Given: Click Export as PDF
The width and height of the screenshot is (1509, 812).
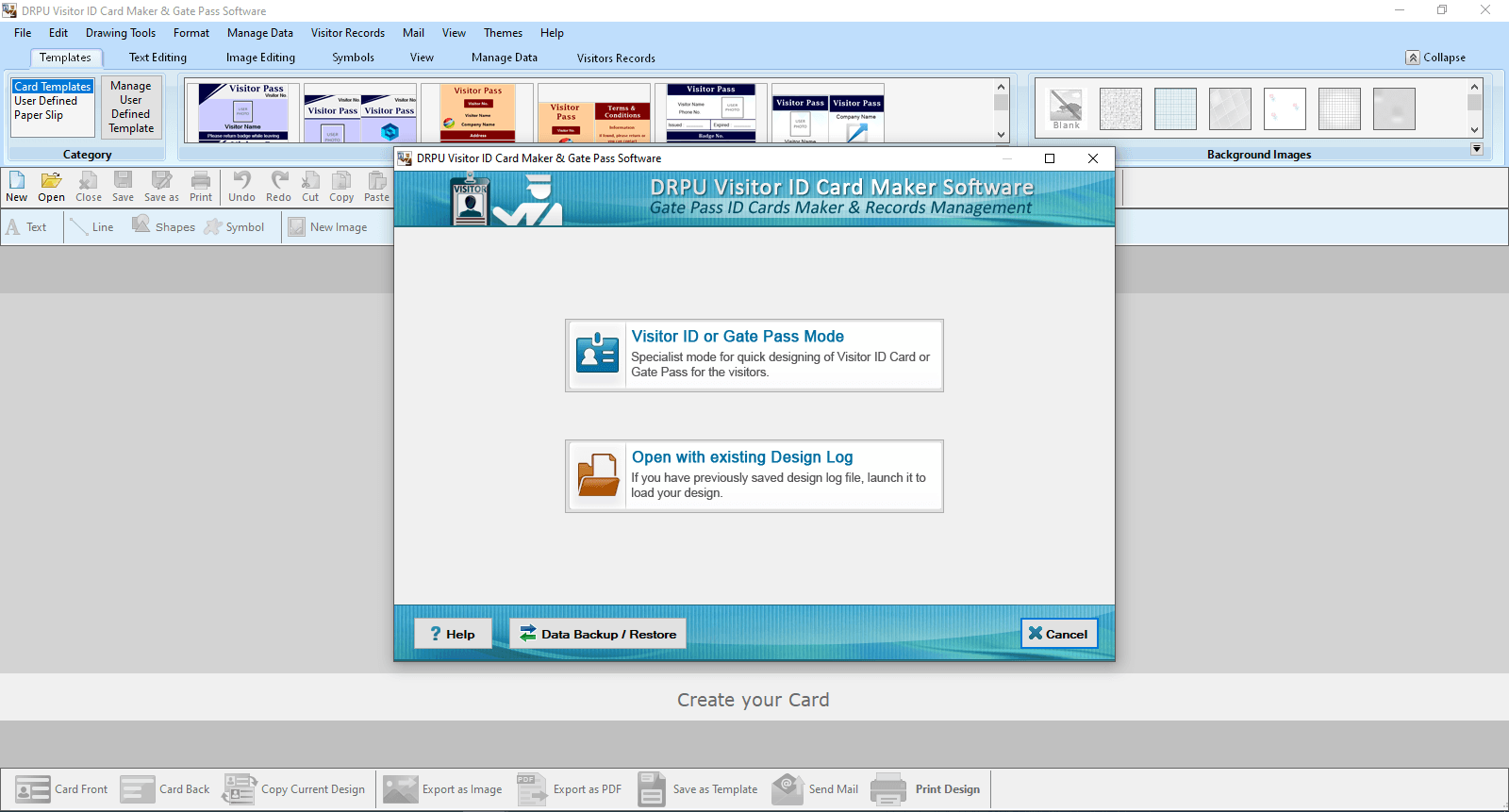Looking at the screenshot, I should [570, 789].
